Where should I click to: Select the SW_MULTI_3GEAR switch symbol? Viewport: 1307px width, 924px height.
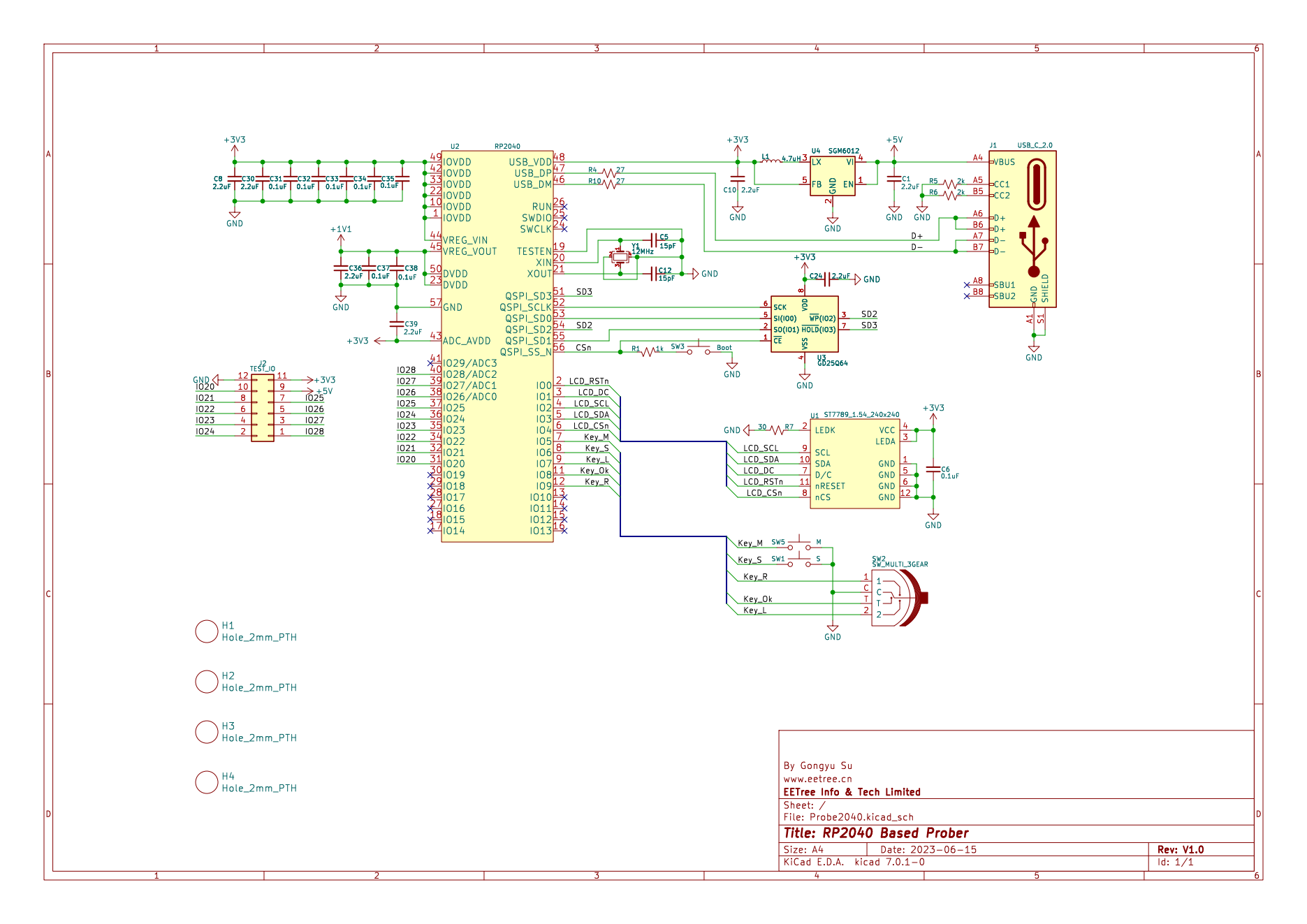coord(899,597)
